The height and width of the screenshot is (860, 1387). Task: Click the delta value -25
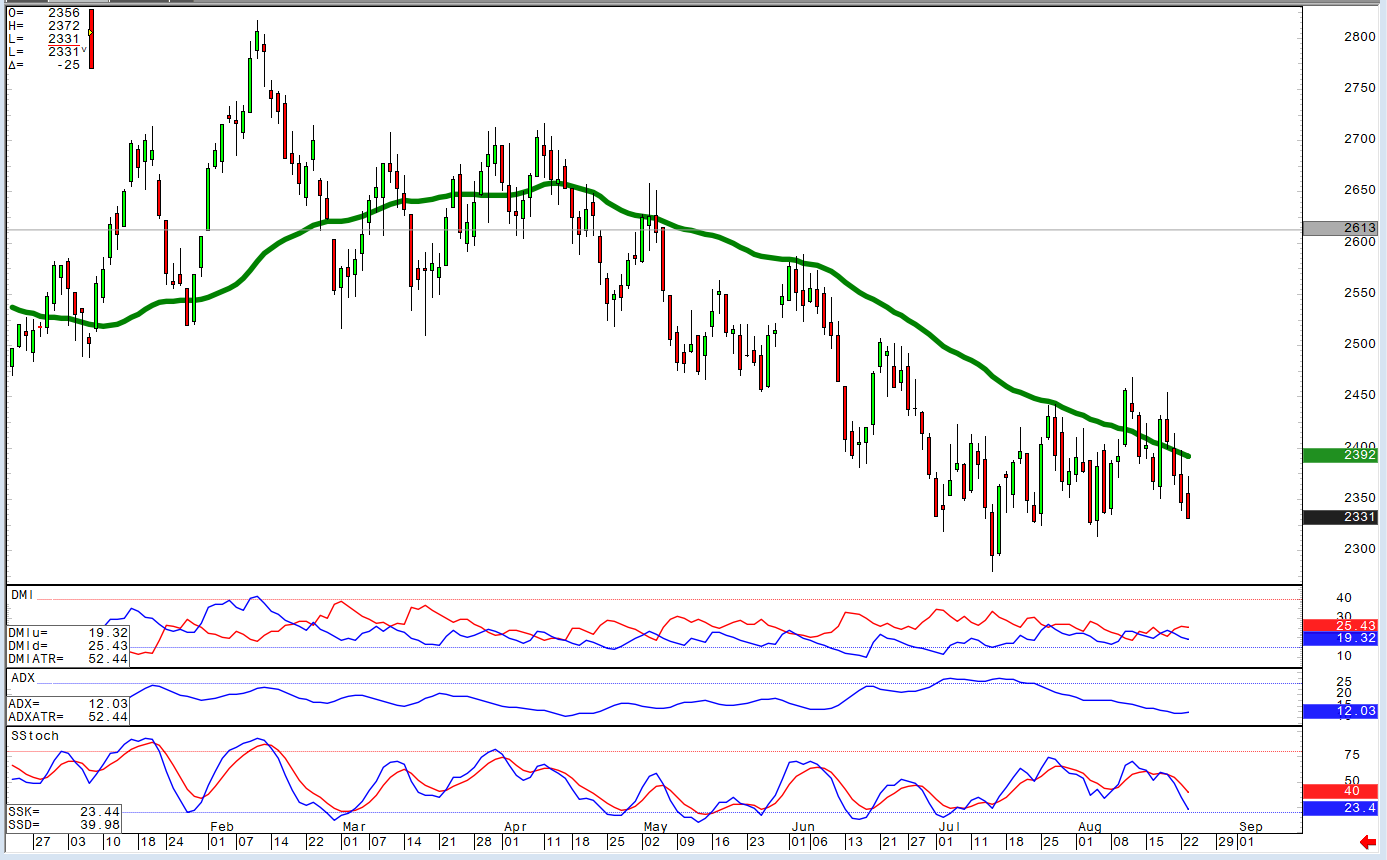[69, 65]
